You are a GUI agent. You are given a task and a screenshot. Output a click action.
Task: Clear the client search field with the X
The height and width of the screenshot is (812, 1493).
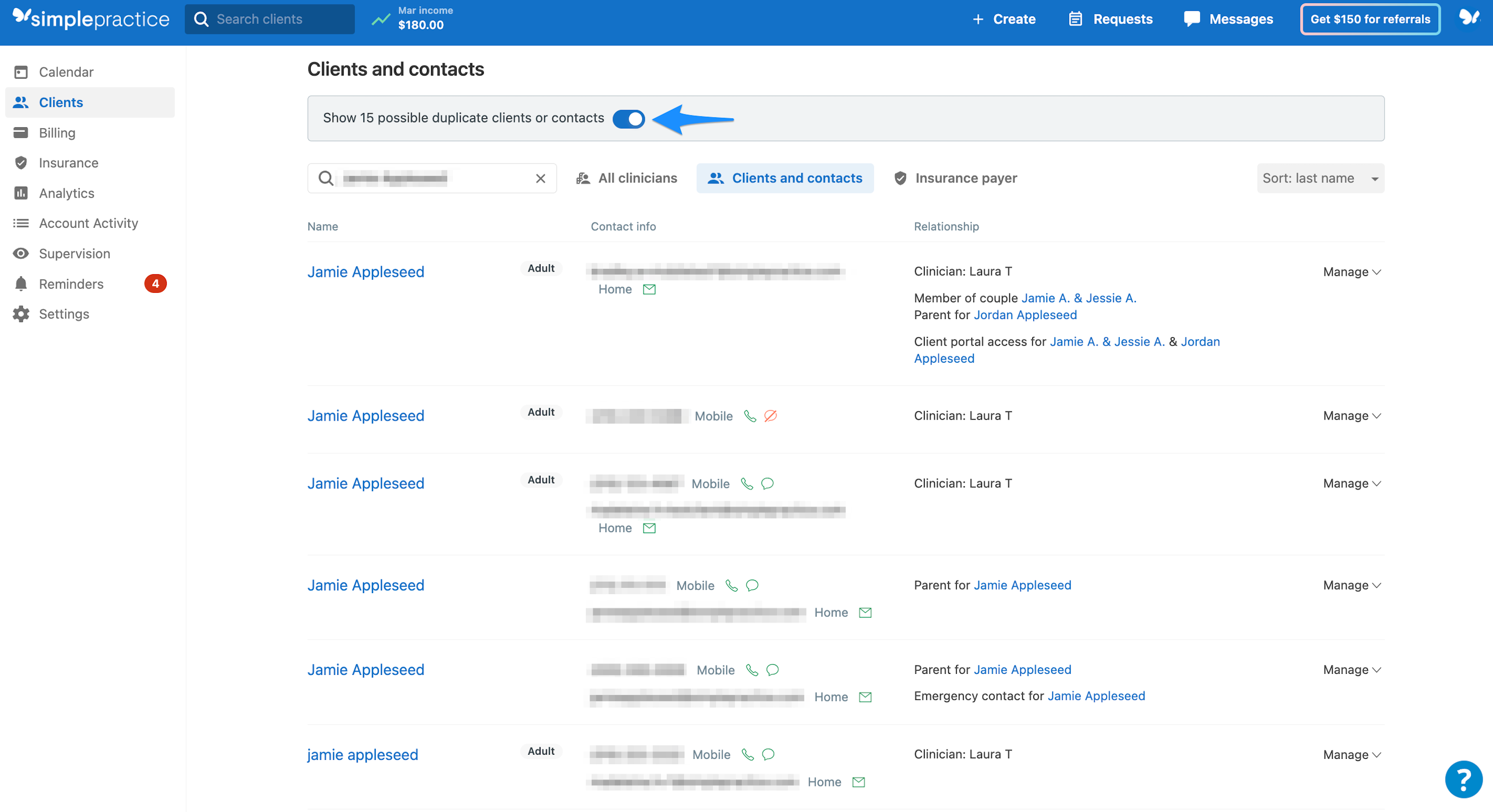point(540,178)
